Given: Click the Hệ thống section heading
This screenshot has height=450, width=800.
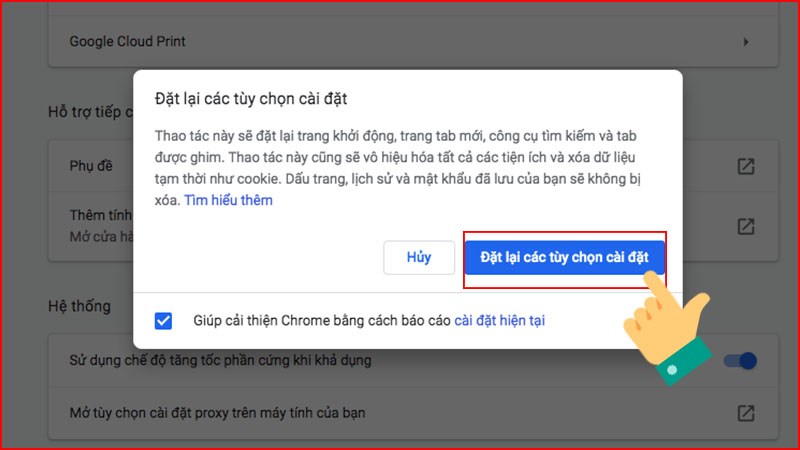Looking at the screenshot, I should [x=80, y=305].
